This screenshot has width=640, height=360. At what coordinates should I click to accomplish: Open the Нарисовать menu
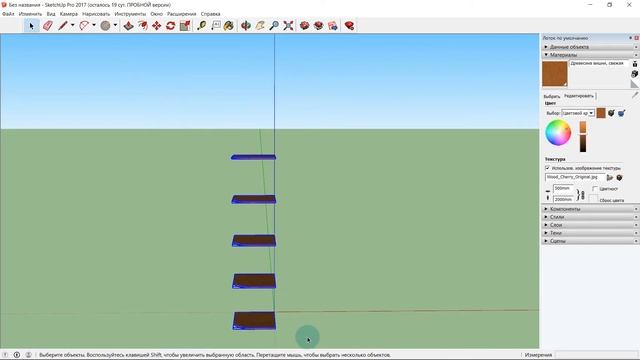pos(96,14)
